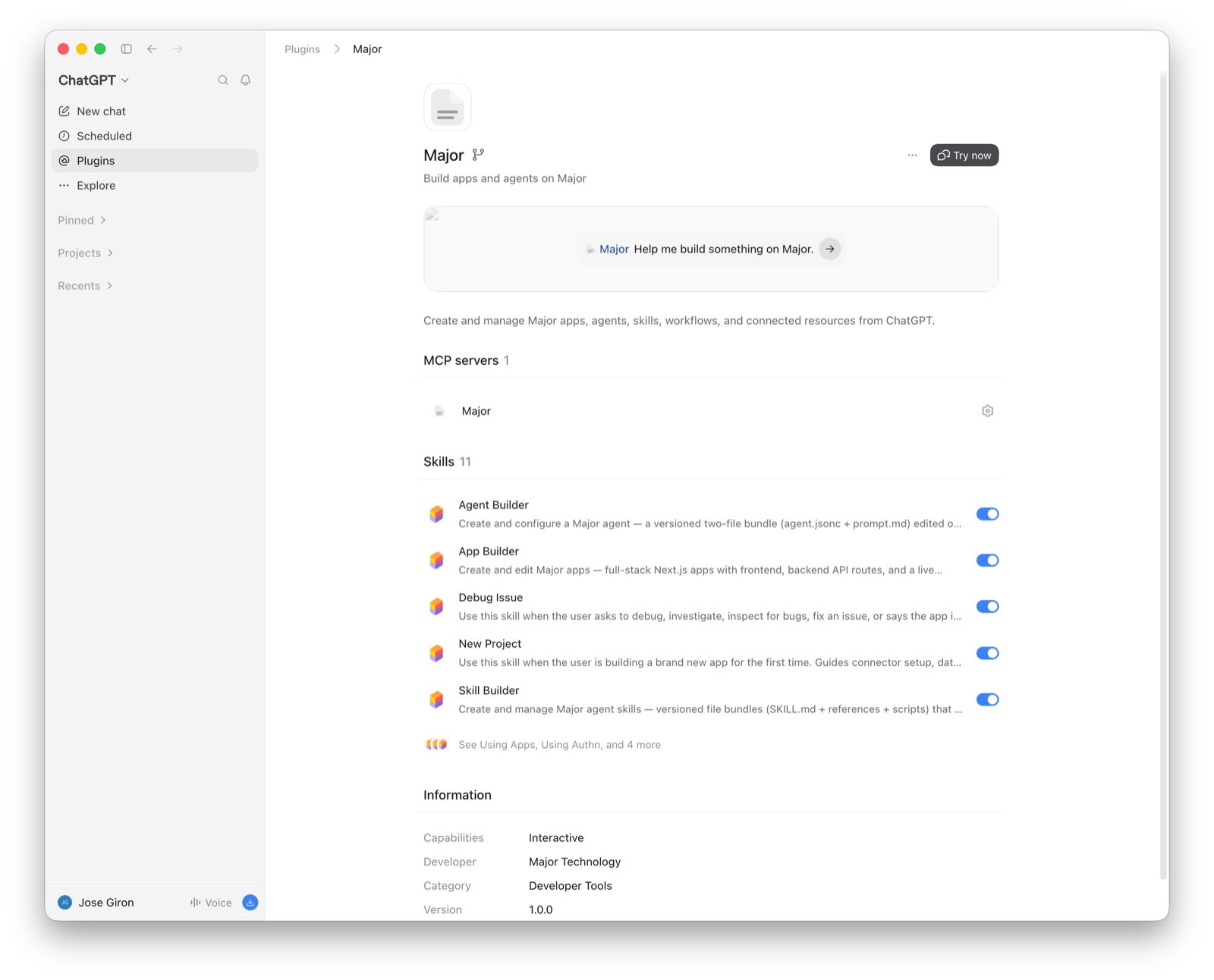Click the Jose Giron avatar
This screenshot has height=980, width=1214.
65,902
